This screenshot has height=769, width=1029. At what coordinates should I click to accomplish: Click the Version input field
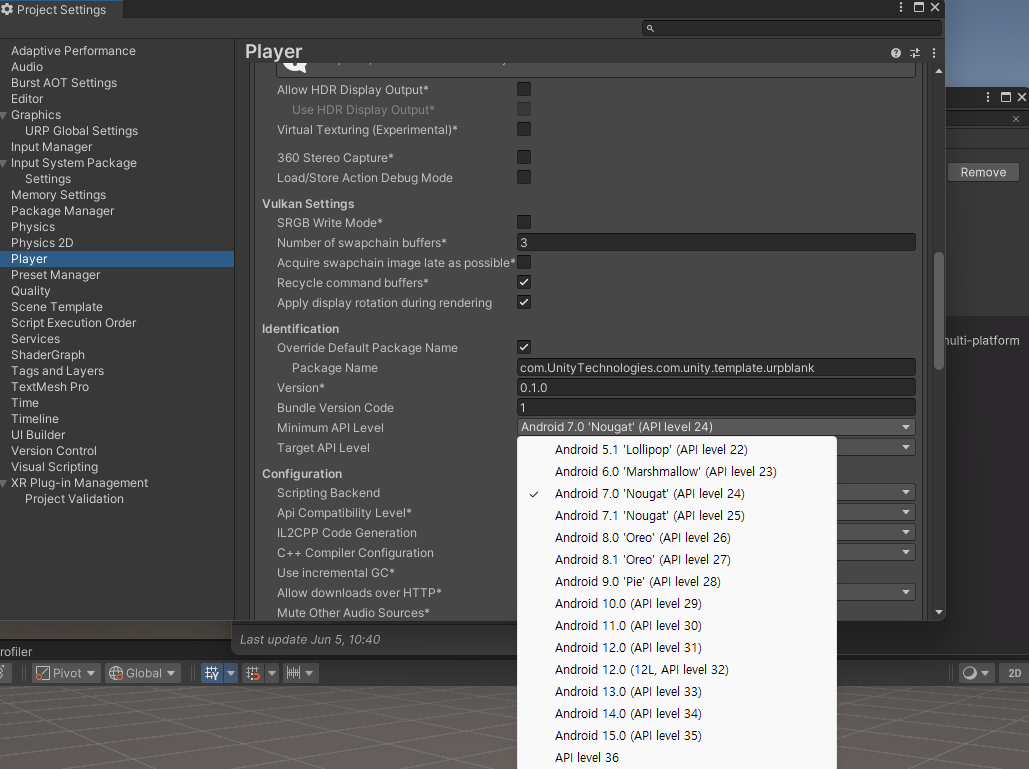click(x=716, y=388)
